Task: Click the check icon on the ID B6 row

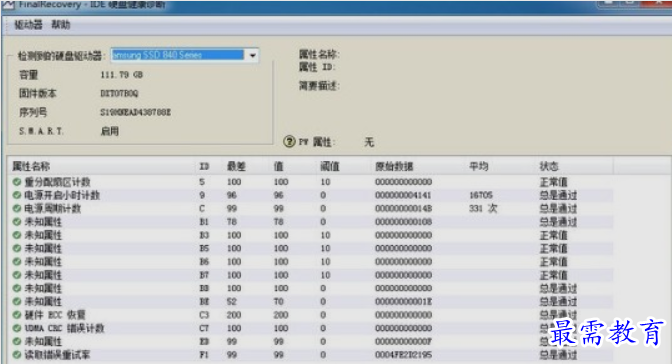Action: [x=17, y=262]
